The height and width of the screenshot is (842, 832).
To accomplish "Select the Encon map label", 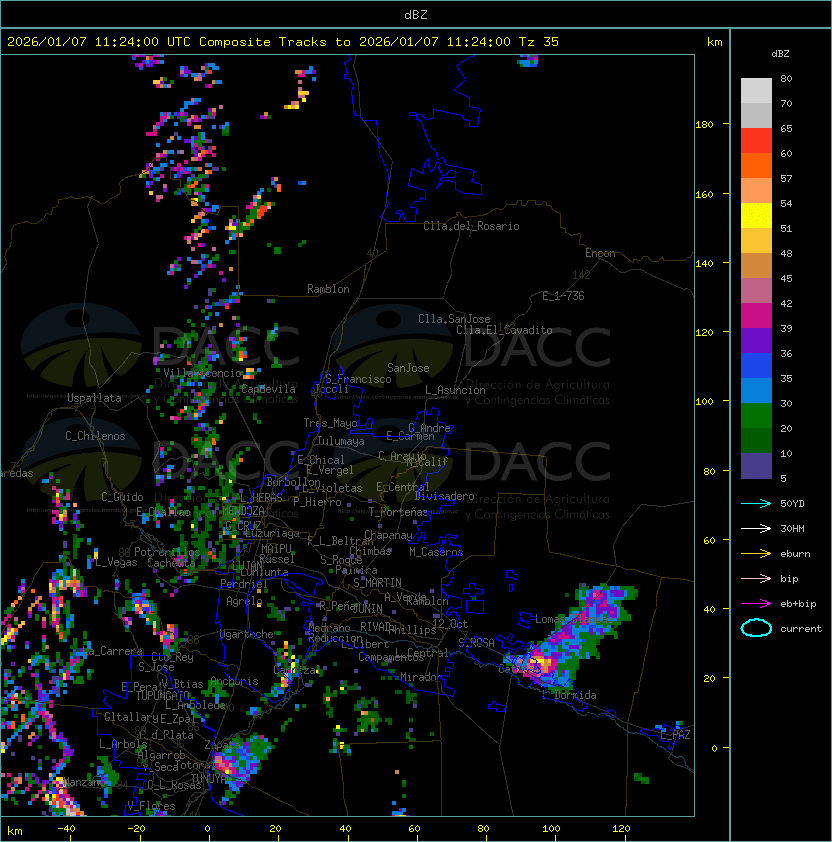I will tap(600, 253).
